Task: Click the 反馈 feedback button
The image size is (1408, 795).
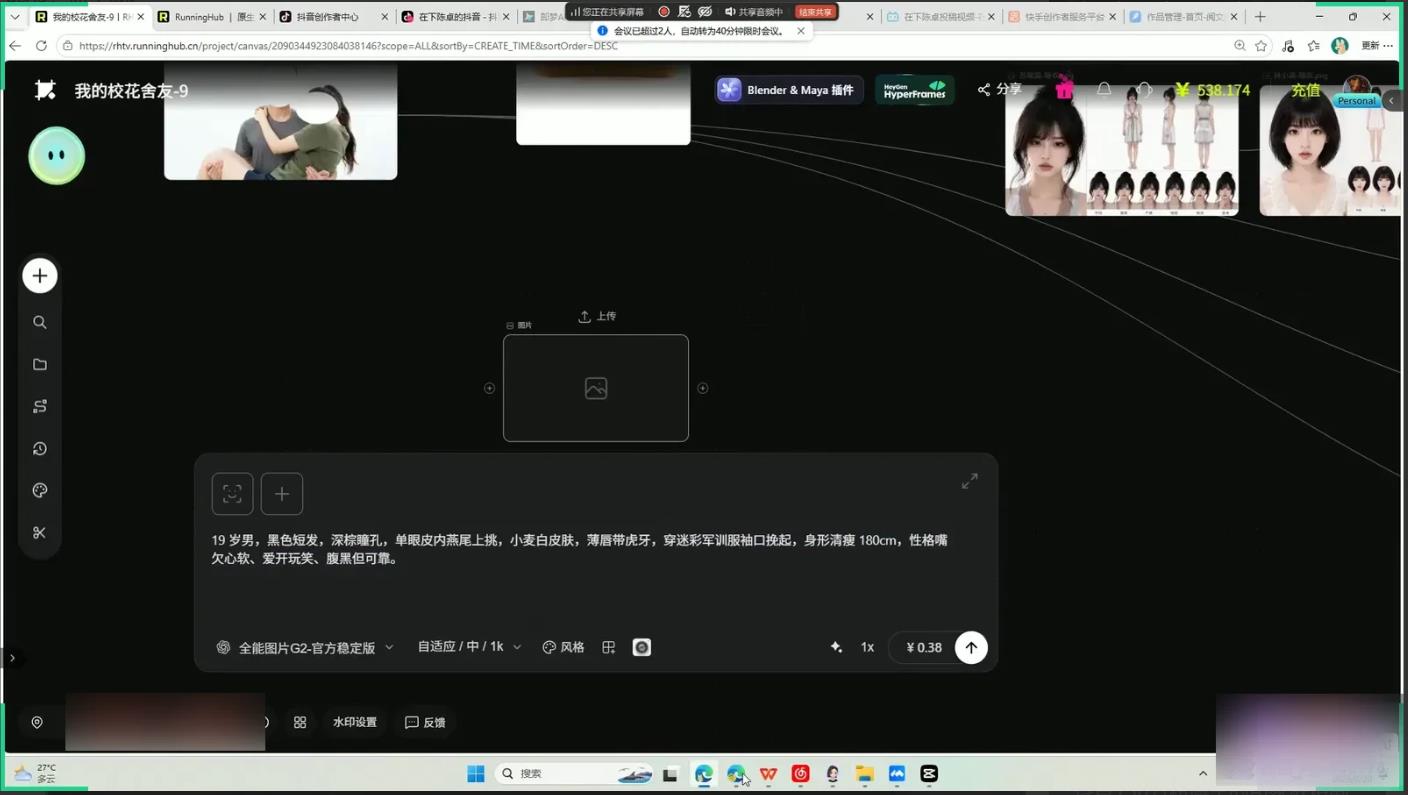Action: coord(425,722)
